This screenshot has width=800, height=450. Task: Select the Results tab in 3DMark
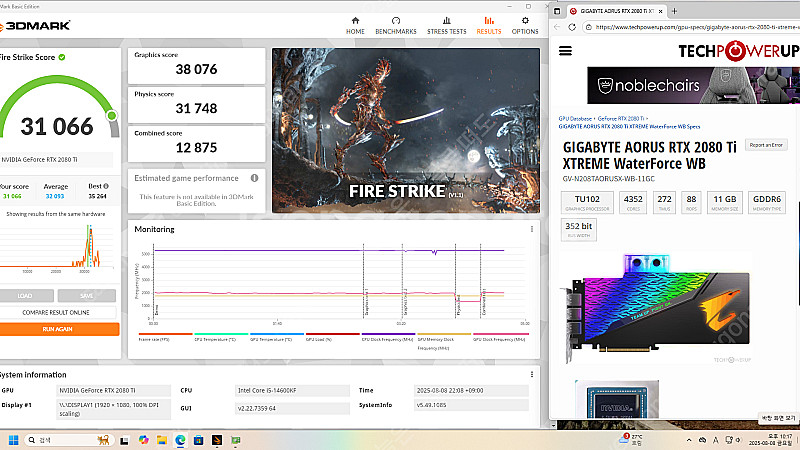[x=489, y=26]
